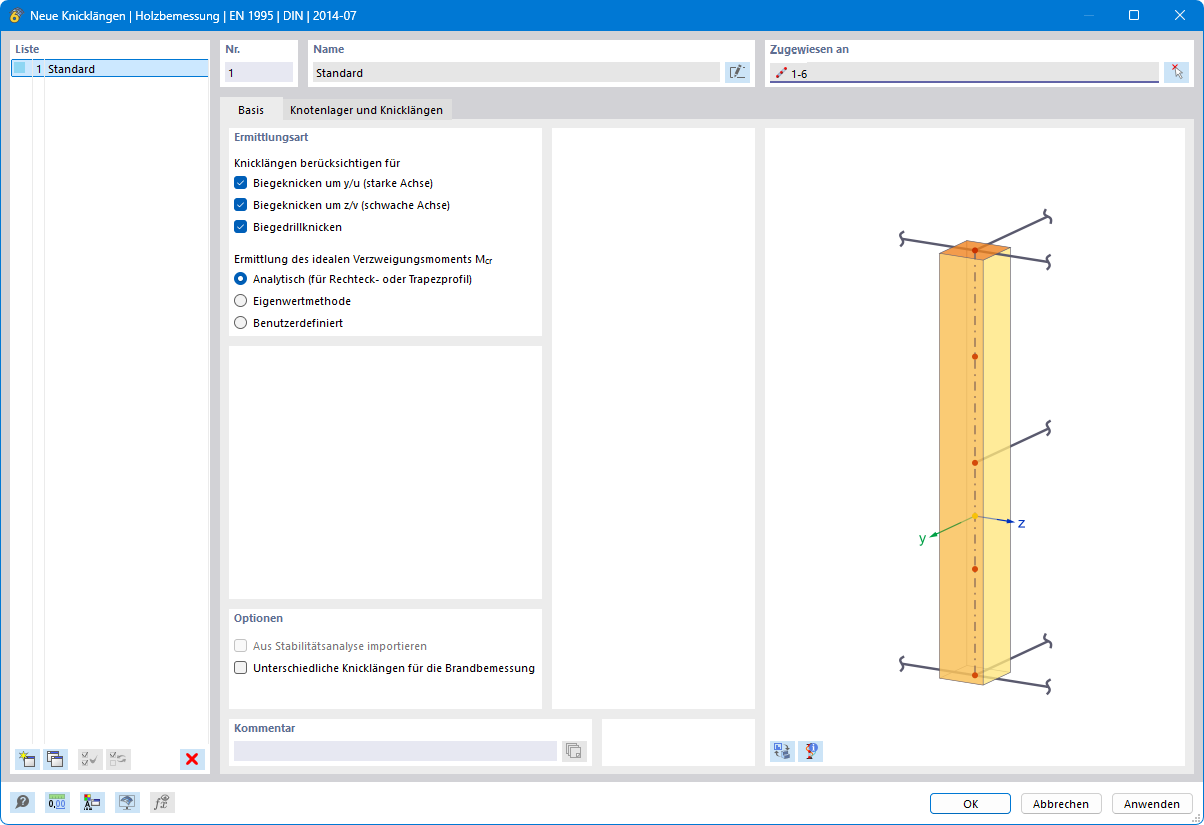Screen dimensions: 1204x825
Task: Uncheck the Biegedrillknicken checkbox
Action: coord(240,227)
